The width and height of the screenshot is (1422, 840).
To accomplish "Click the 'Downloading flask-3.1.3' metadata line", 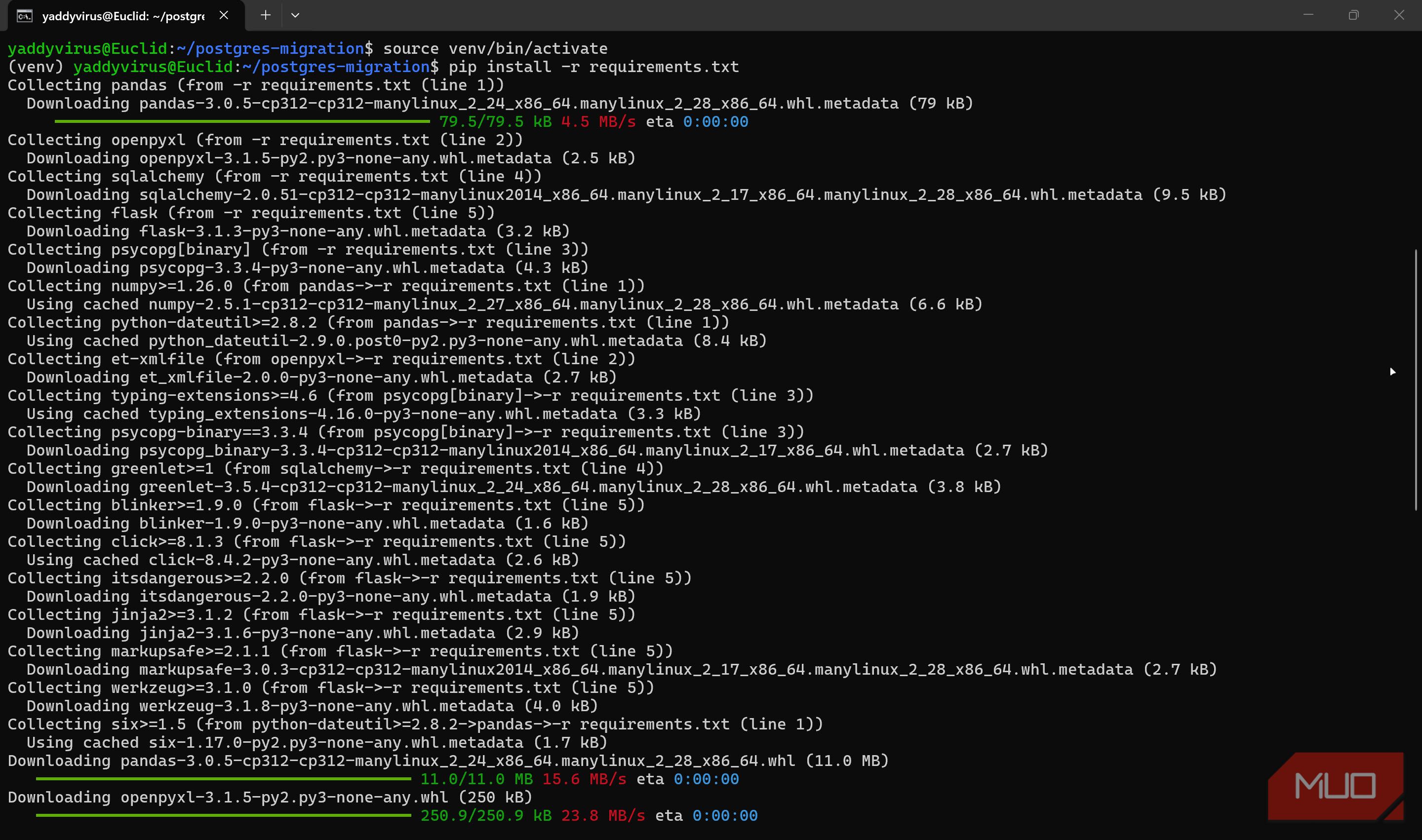I will (298, 231).
